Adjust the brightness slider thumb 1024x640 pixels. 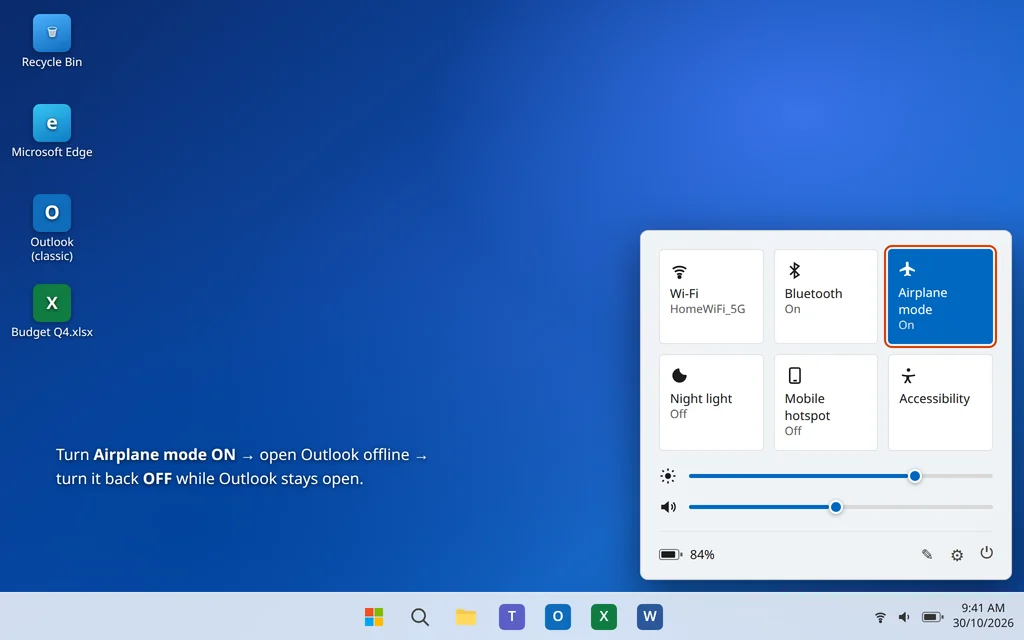point(915,476)
